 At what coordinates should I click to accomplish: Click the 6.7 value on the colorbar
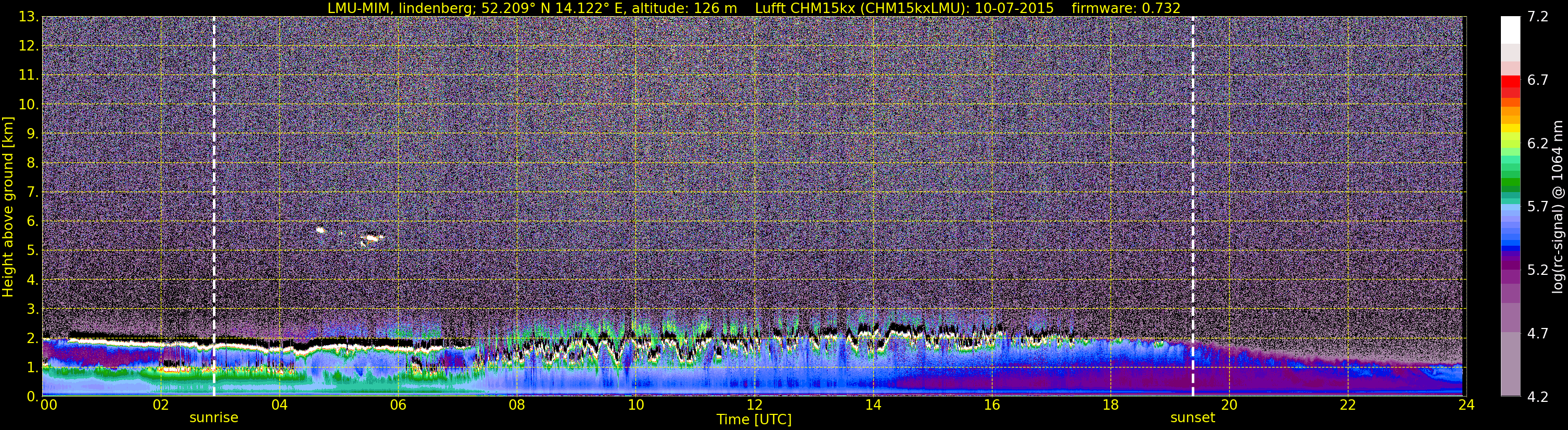click(x=1538, y=80)
